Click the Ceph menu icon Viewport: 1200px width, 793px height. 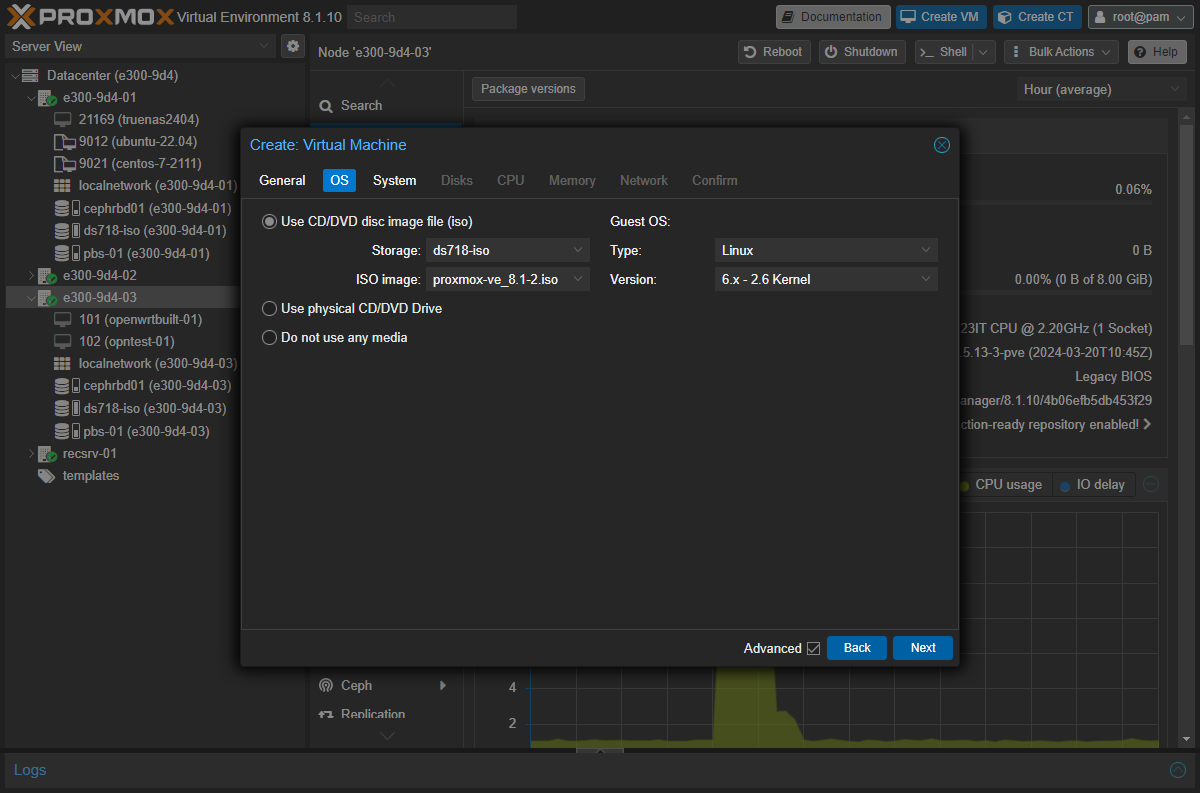pyautogui.click(x=325, y=686)
